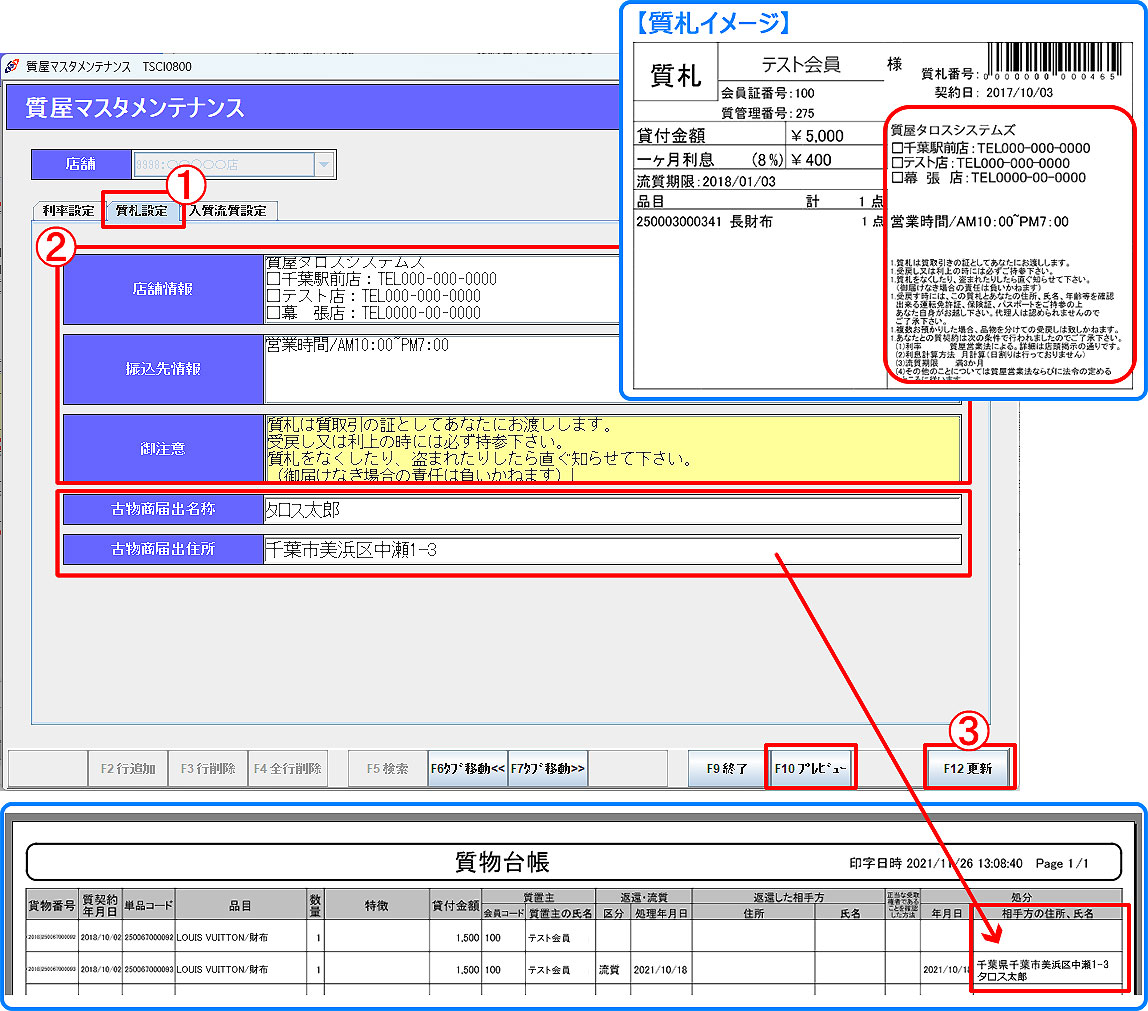Save changes with F12 更新 button
This screenshot has width=1148, height=1011.
click(x=968, y=769)
